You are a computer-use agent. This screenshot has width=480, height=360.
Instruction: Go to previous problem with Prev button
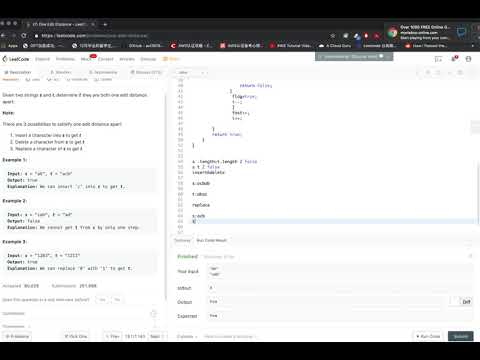click(112, 336)
